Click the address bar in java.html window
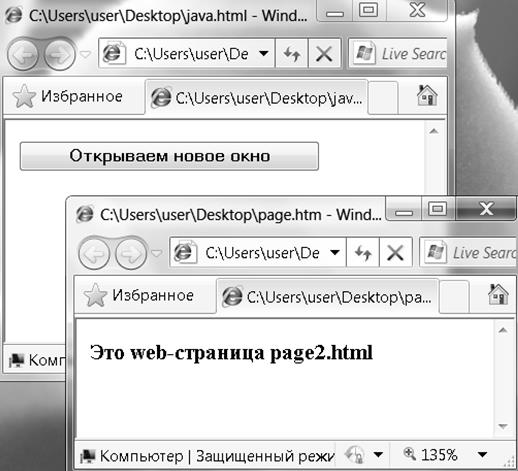The height and width of the screenshot is (471, 518). click(x=187, y=54)
